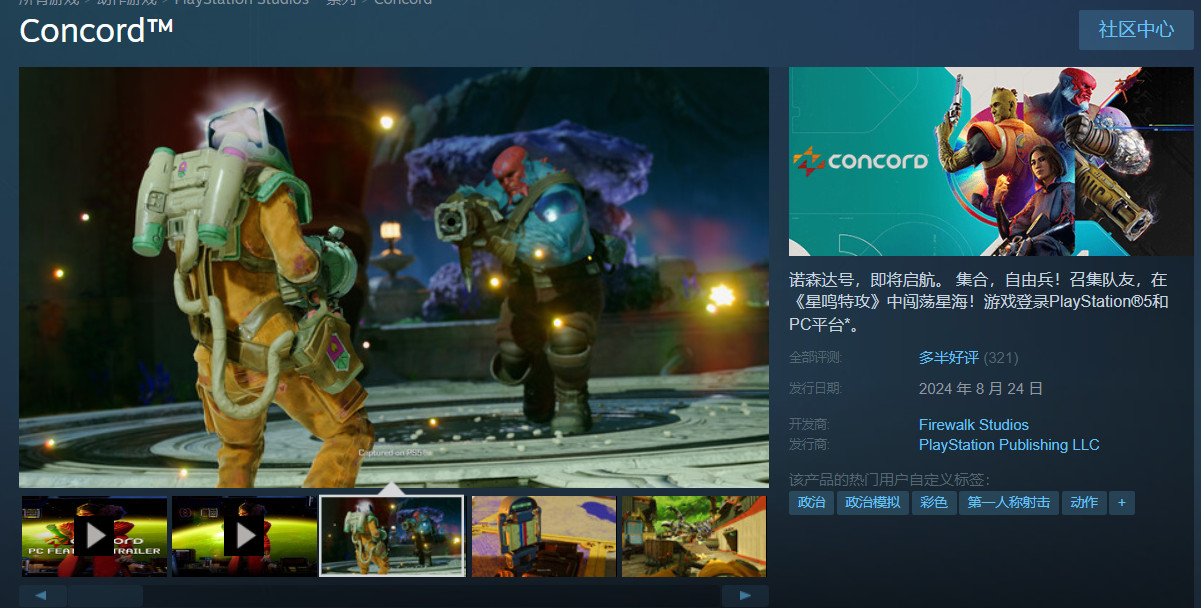This screenshot has height=608, width=1201.
Task: Click the Concord™ game title heading
Action: point(97,30)
